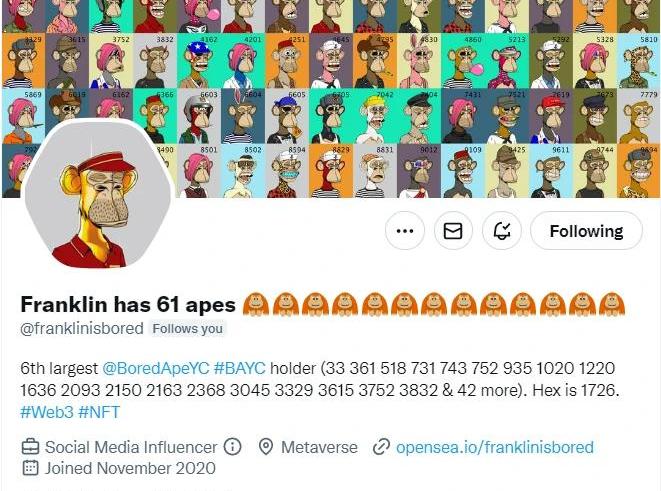Open the opensea.io/franklinisbored link
The image size is (661, 491).
[495, 447]
